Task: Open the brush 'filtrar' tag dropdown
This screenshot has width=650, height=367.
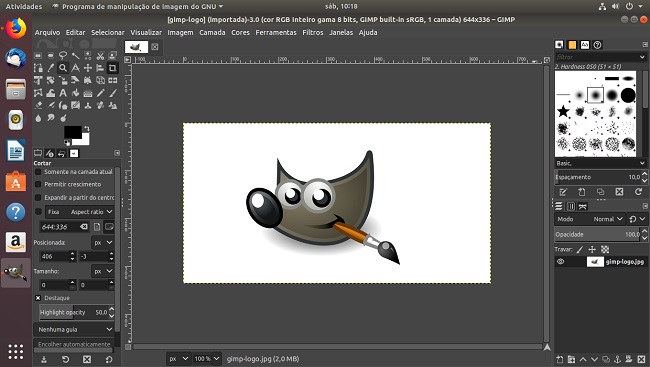Action: (x=601, y=57)
